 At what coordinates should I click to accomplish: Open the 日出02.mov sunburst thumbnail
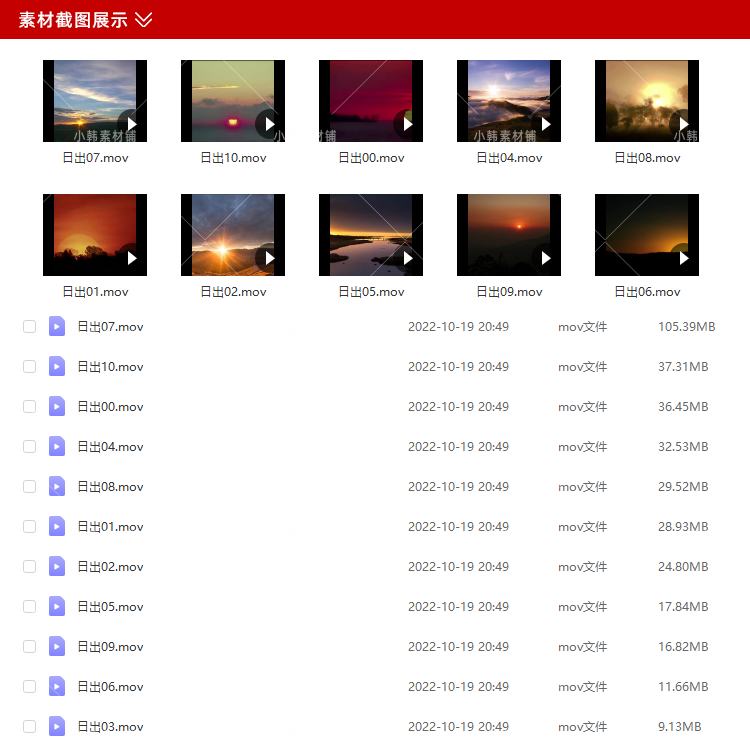coord(225,235)
